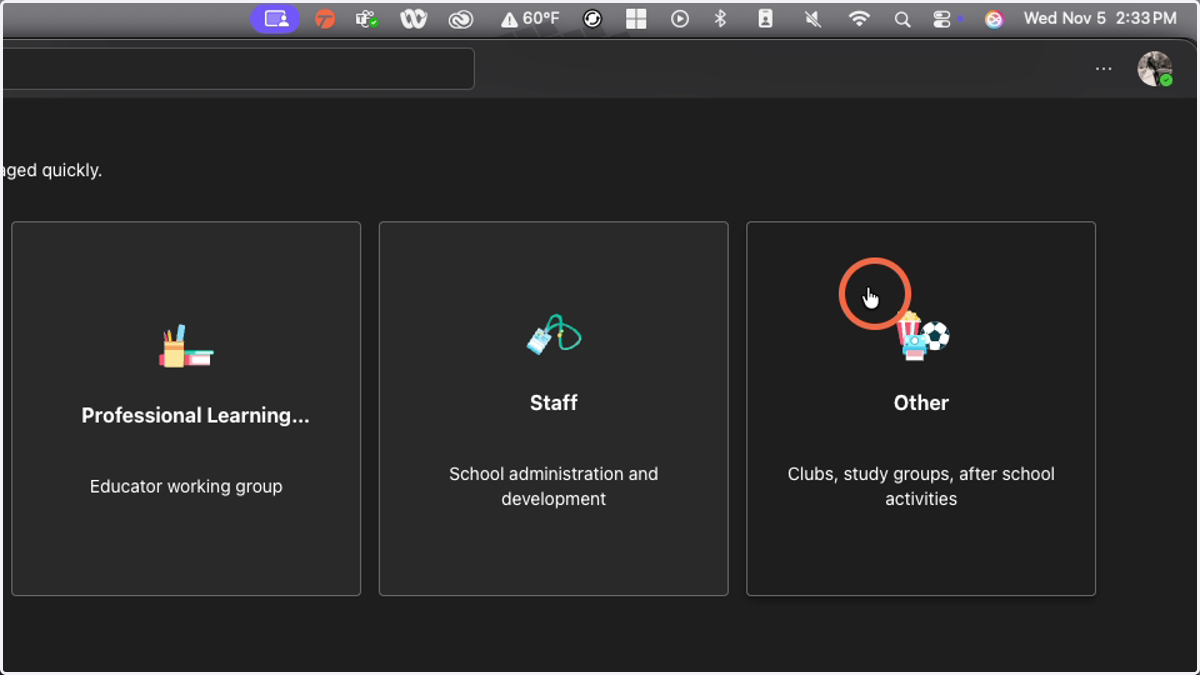Click the circular sync arrows menu bar icon
Screen dimensions: 1200x675
593,19
